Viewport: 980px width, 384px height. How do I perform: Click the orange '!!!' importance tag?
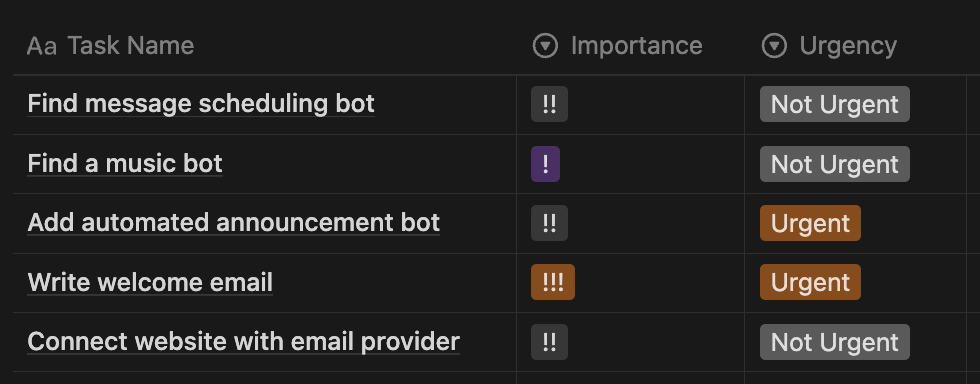click(x=552, y=282)
